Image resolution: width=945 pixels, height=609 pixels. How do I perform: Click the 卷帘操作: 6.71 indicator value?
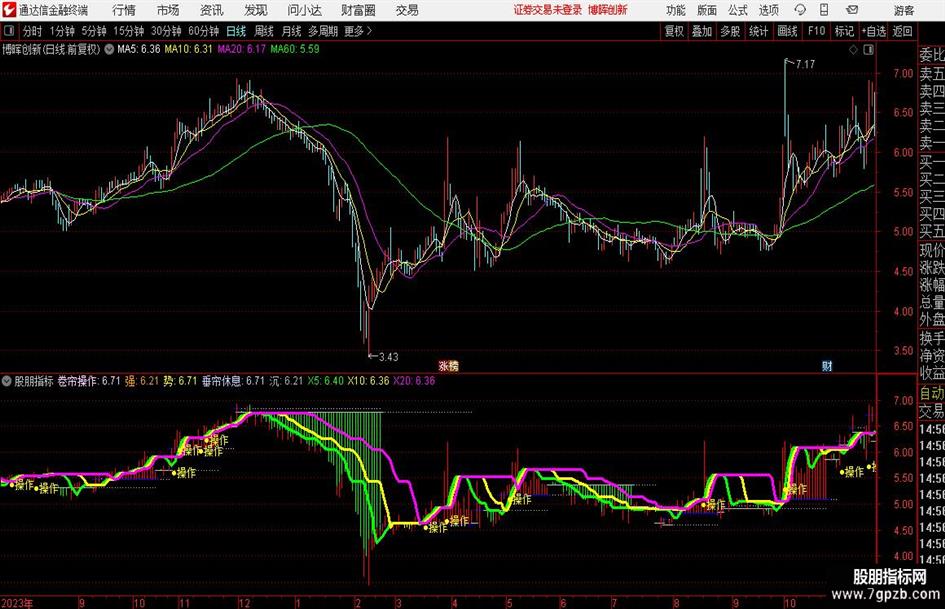89,381
